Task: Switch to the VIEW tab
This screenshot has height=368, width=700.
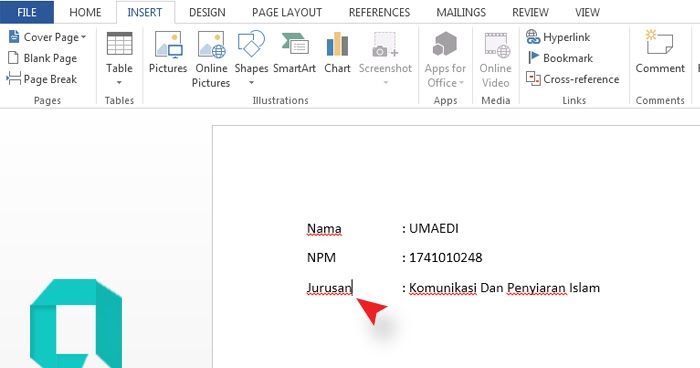Action: [x=587, y=12]
